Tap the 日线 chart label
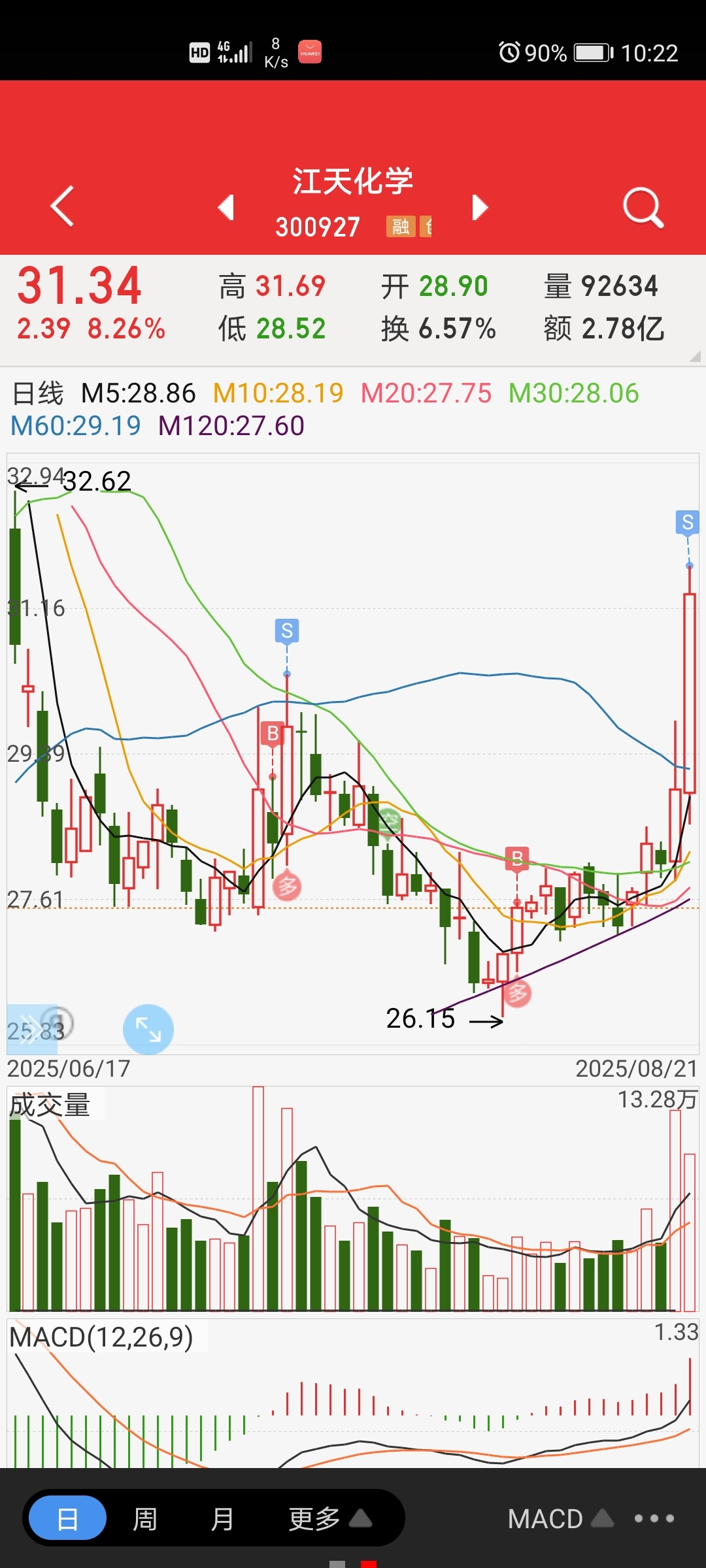Image resolution: width=706 pixels, height=1568 pixels. [x=38, y=393]
